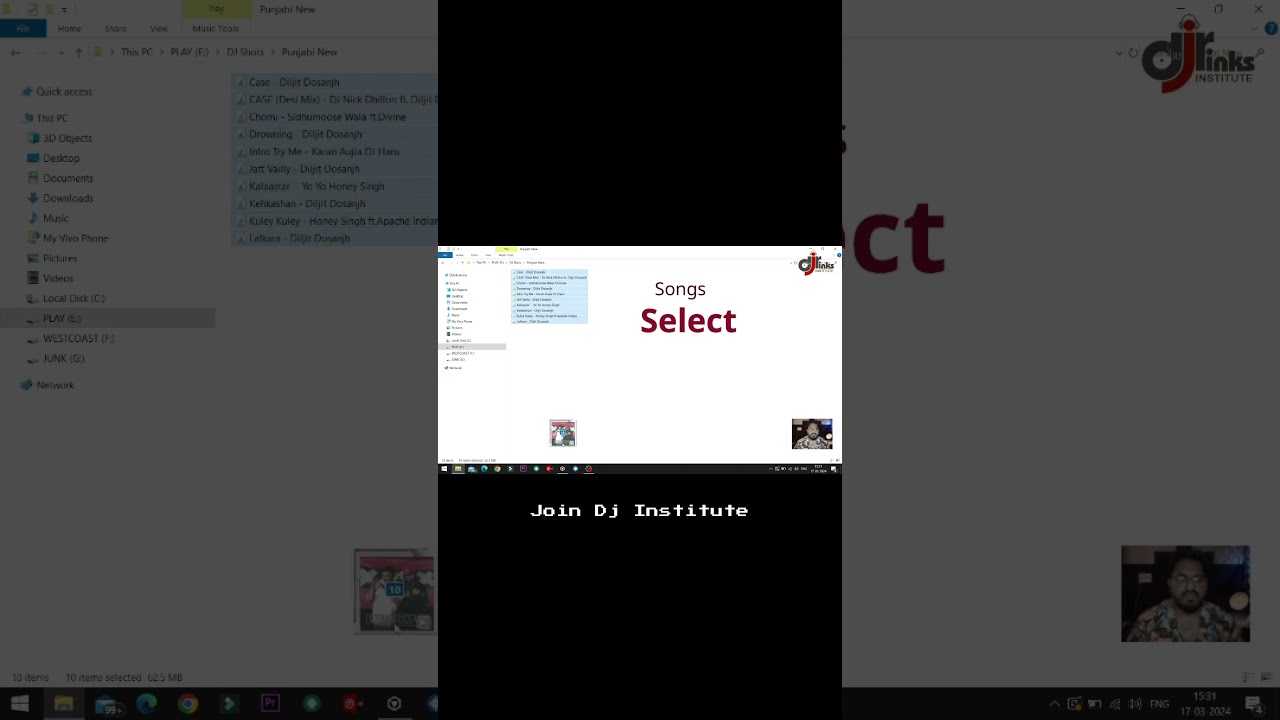Image resolution: width=1280 pixels, height=720 pixels.
Task: Go up one folder with the large up arrow
Action: [78, 53]
